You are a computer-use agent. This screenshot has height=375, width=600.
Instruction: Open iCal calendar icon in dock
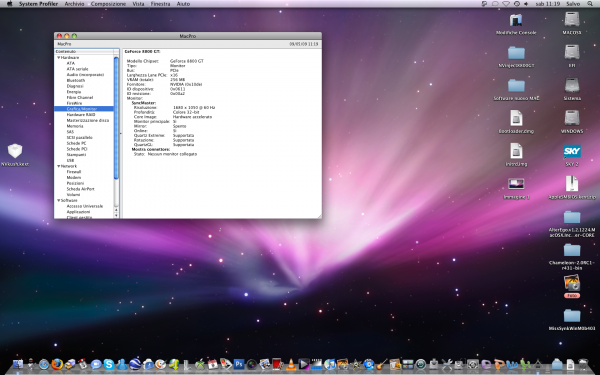click(x=213, y=364)
